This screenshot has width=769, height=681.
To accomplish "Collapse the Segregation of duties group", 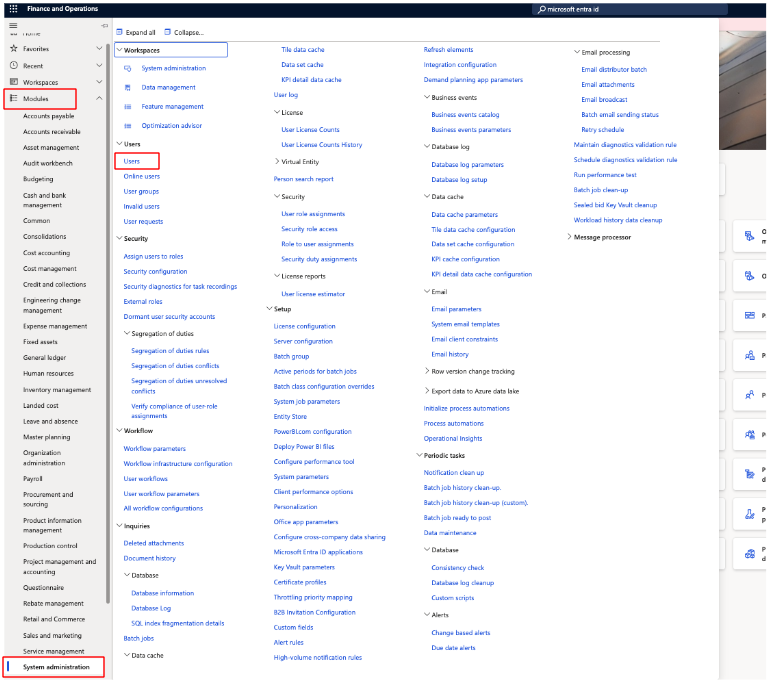I will pos(126,333).
